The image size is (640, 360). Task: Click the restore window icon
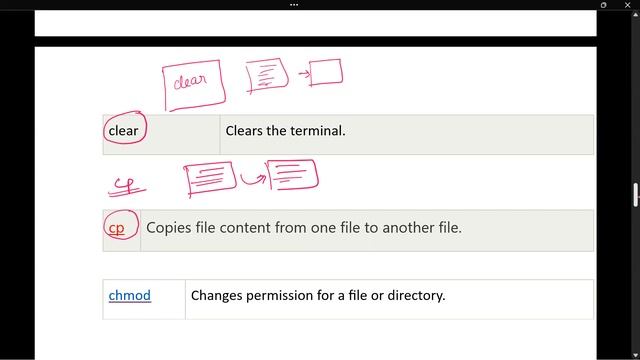pyautogui.click(x=603, y=5)
